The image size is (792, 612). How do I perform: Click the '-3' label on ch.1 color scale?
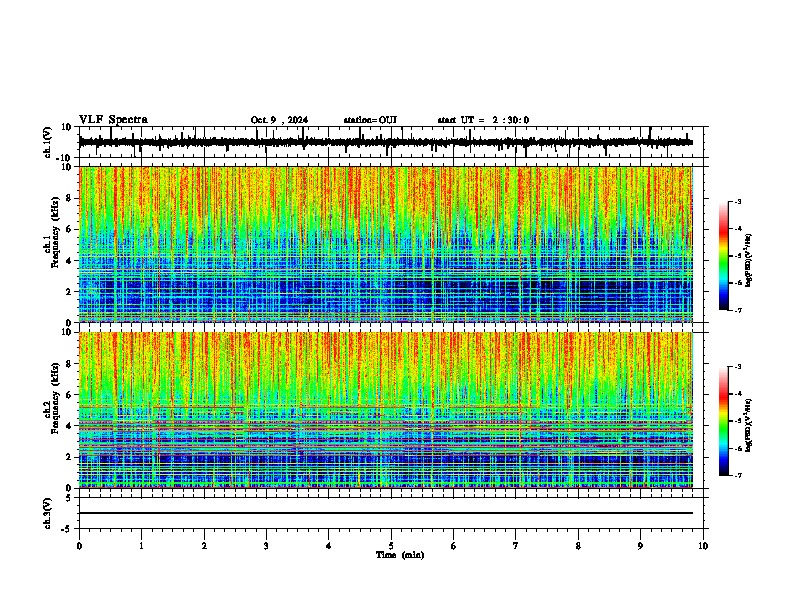(738, 201)
